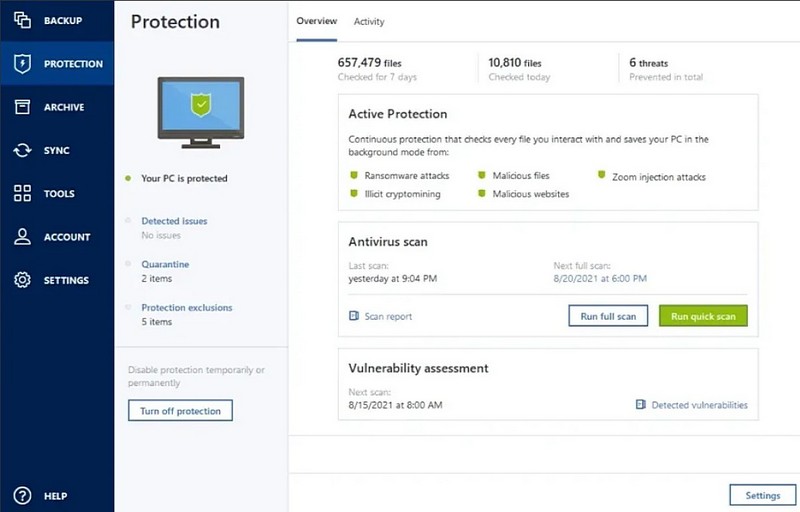The width and height of the screenshot is (800, 512).
Task: Click the Account person icon
Action: 22,237
